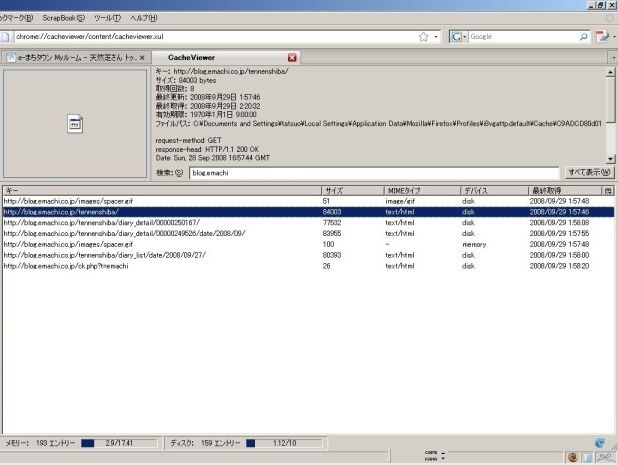The image size is (618, 466).
Task: Click the bookmark star icon in address bar
Action: [423, 37]
